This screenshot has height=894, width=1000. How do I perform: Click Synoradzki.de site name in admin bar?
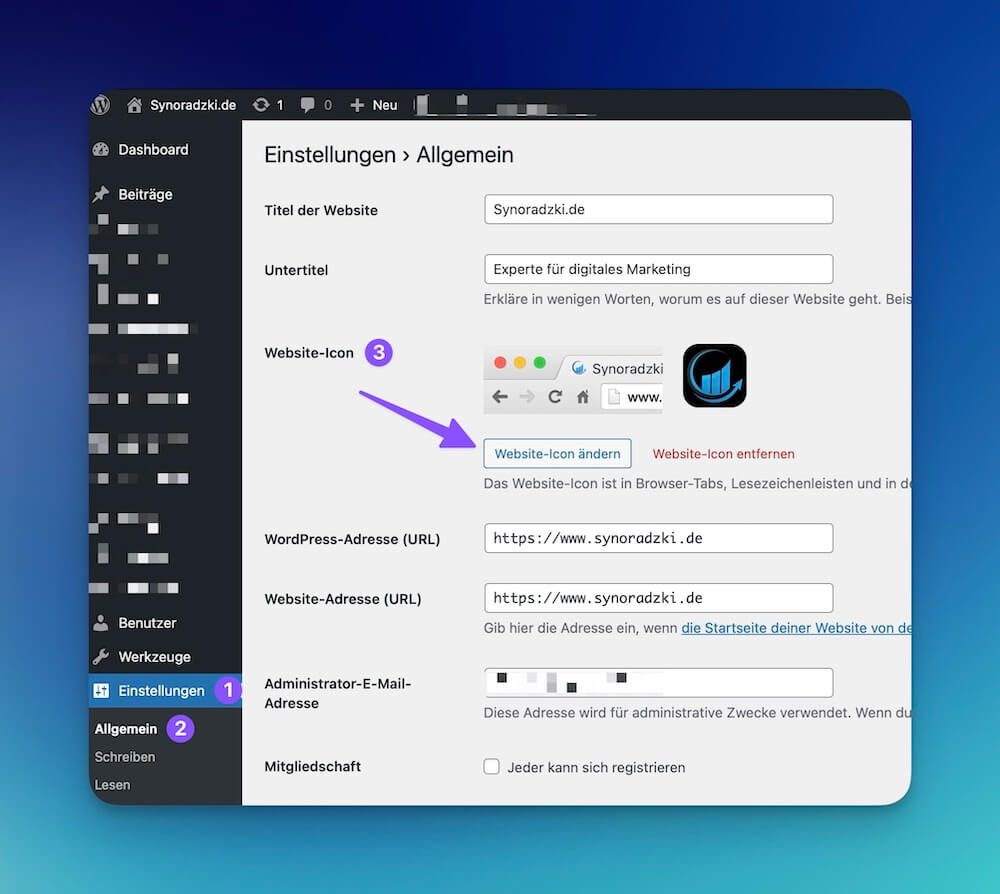pyautogui.click(x=193, y=105)
